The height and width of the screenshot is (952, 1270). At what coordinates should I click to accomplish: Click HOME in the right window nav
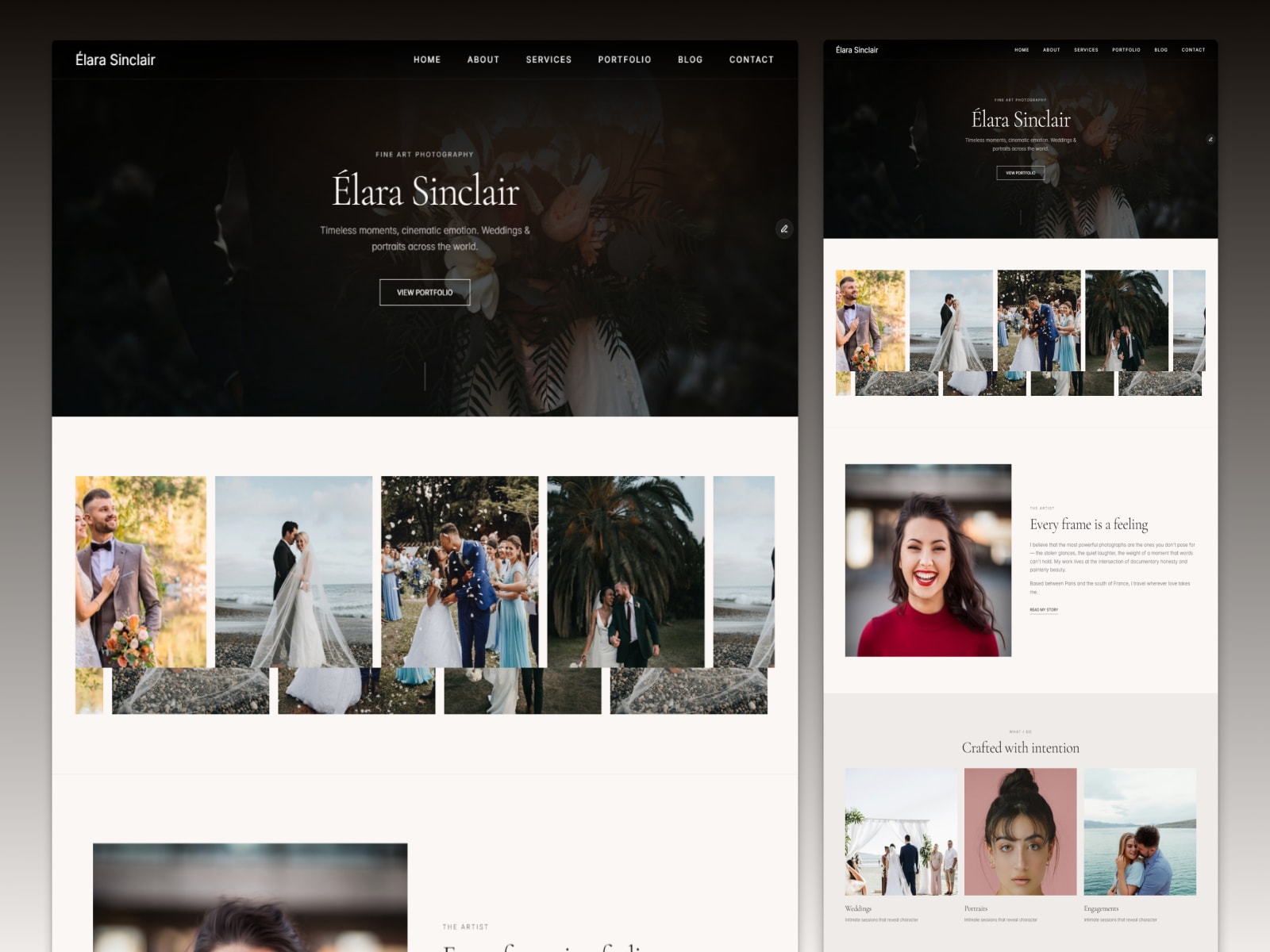(1022, 50)
